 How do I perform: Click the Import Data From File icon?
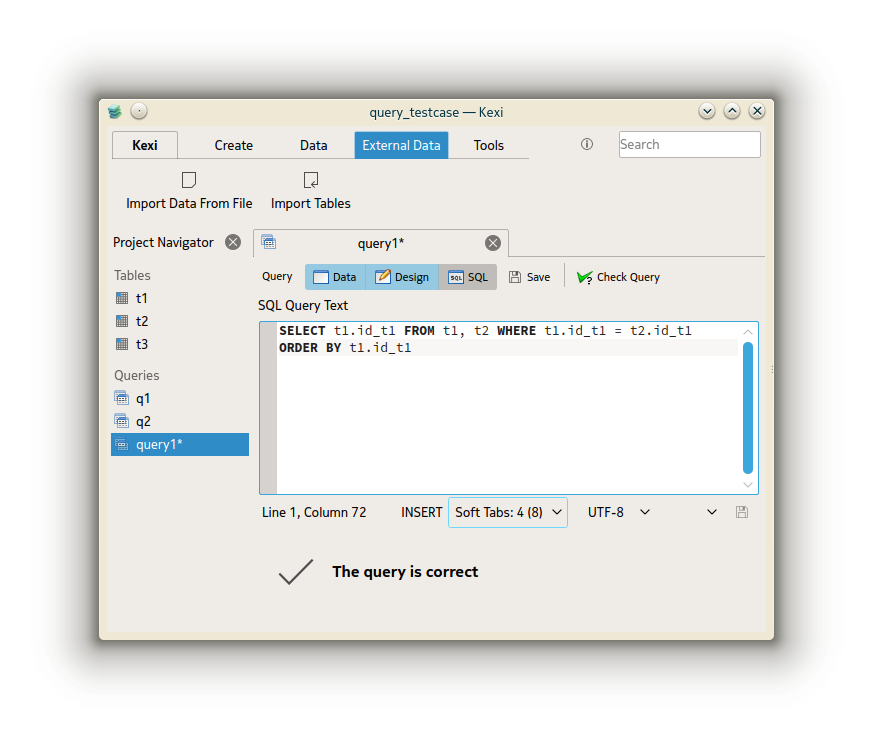(x=189, y=180)
